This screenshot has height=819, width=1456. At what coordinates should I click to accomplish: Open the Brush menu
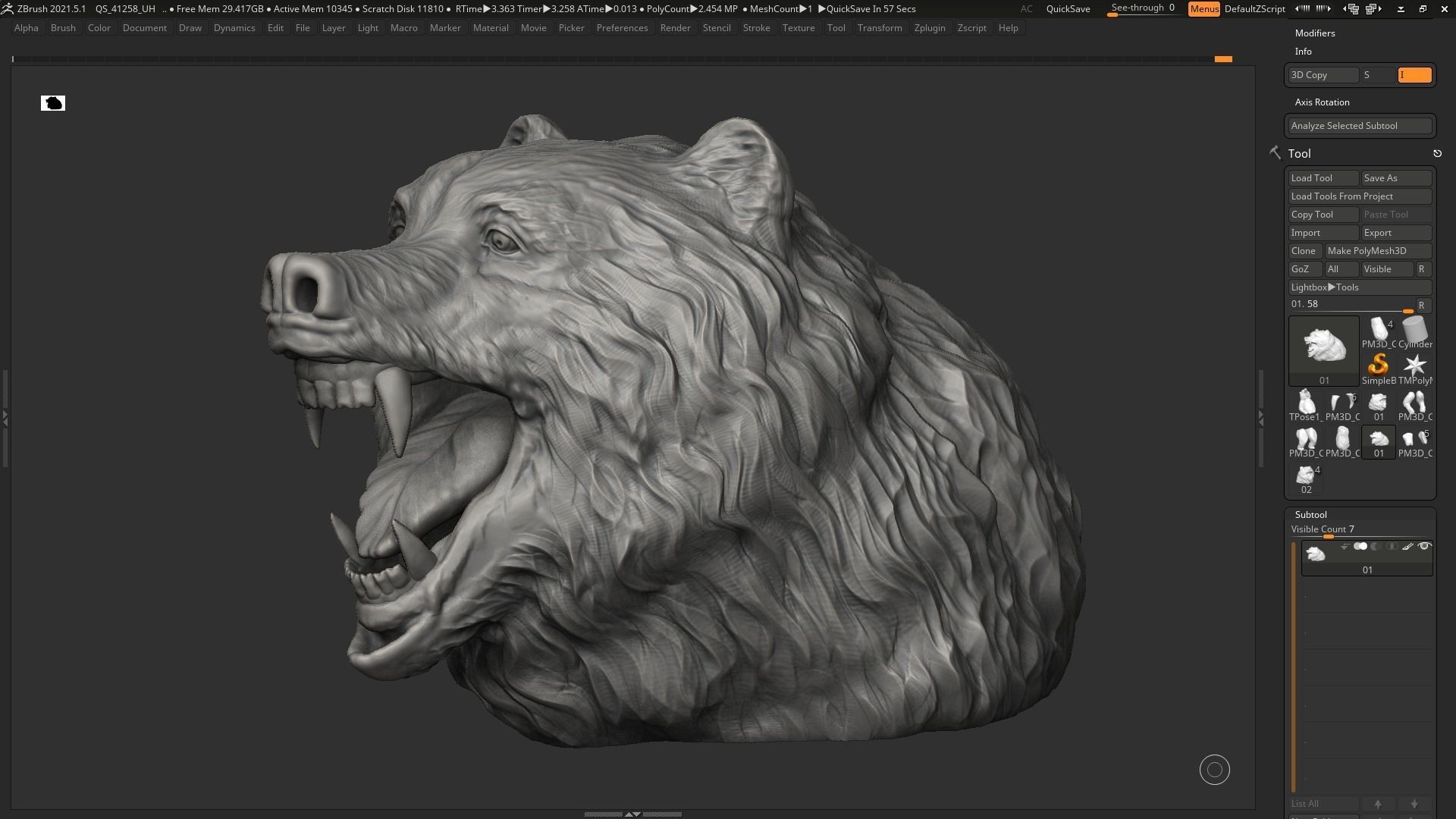point(63,28)
